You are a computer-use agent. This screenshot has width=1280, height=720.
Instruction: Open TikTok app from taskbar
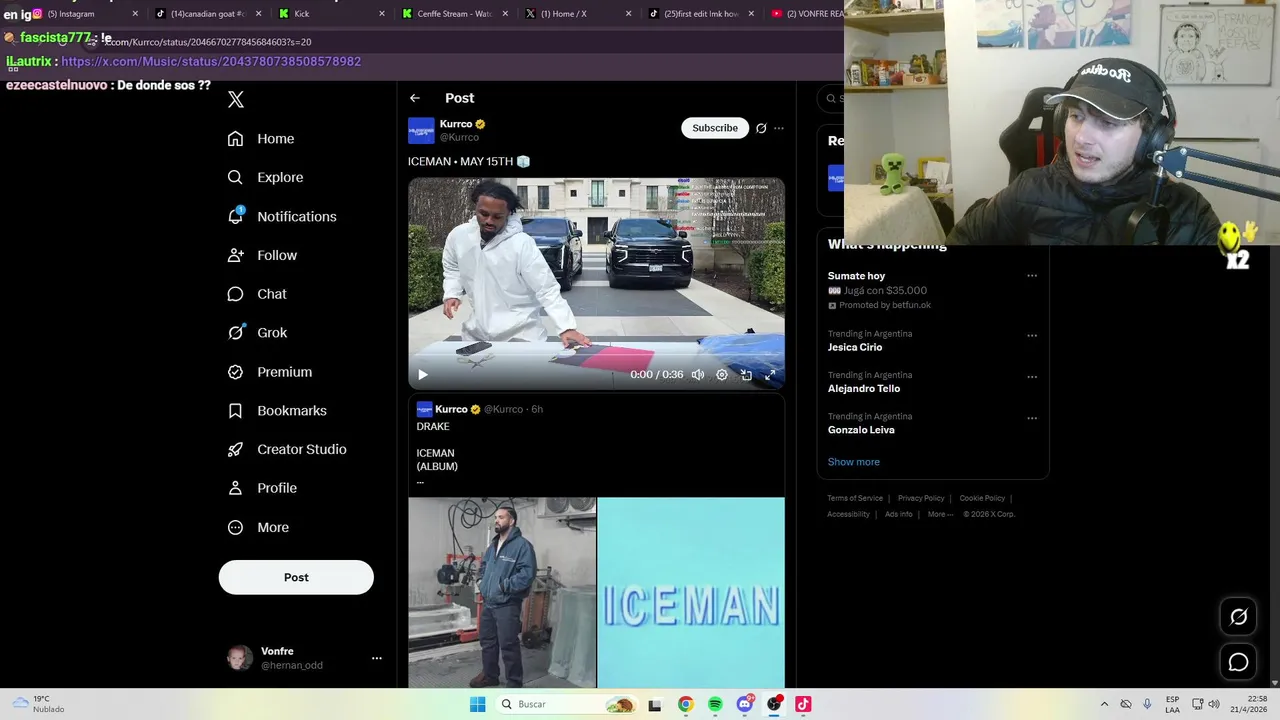click(803, 704)
